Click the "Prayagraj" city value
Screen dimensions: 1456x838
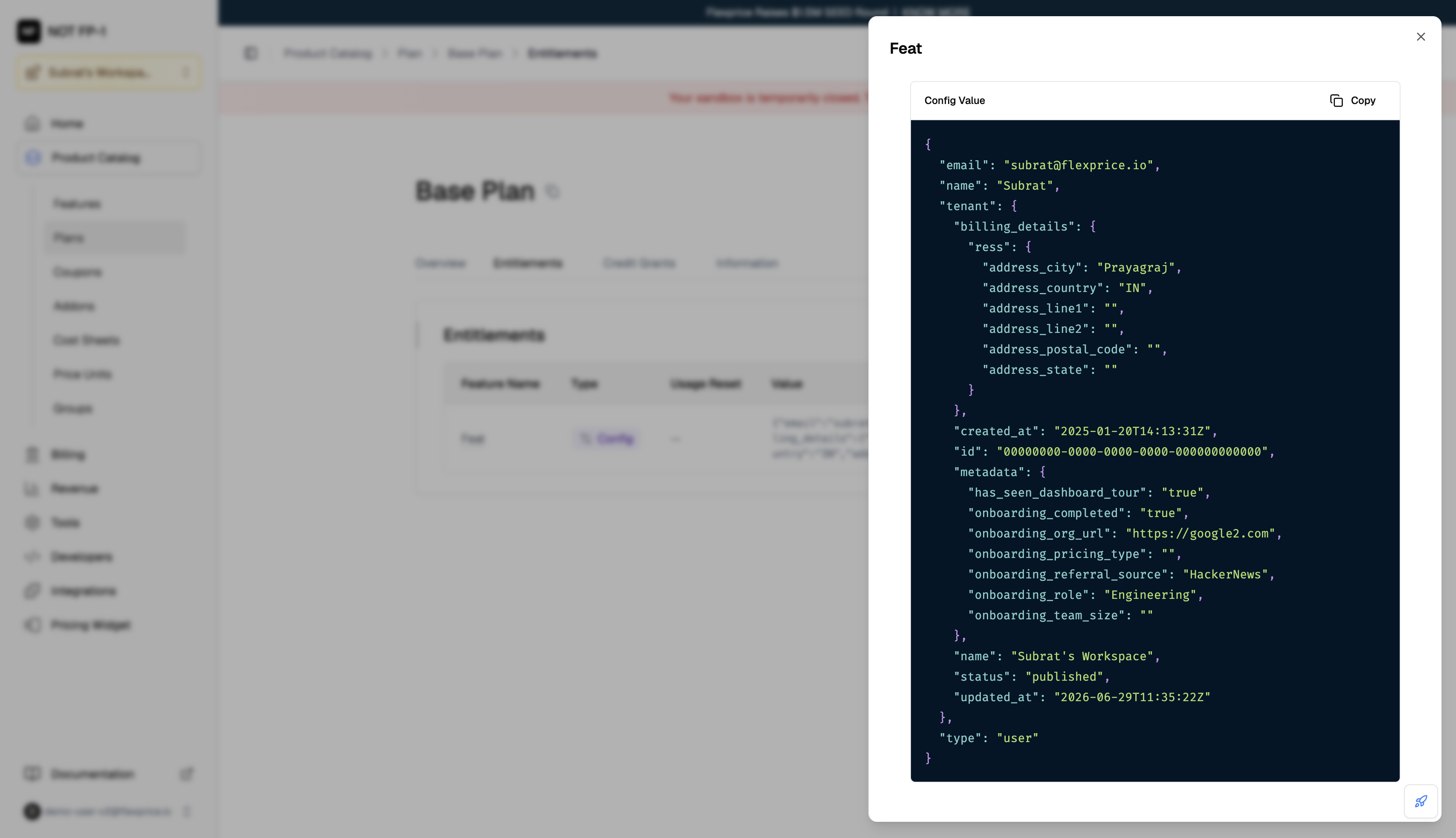point(1135,268)
